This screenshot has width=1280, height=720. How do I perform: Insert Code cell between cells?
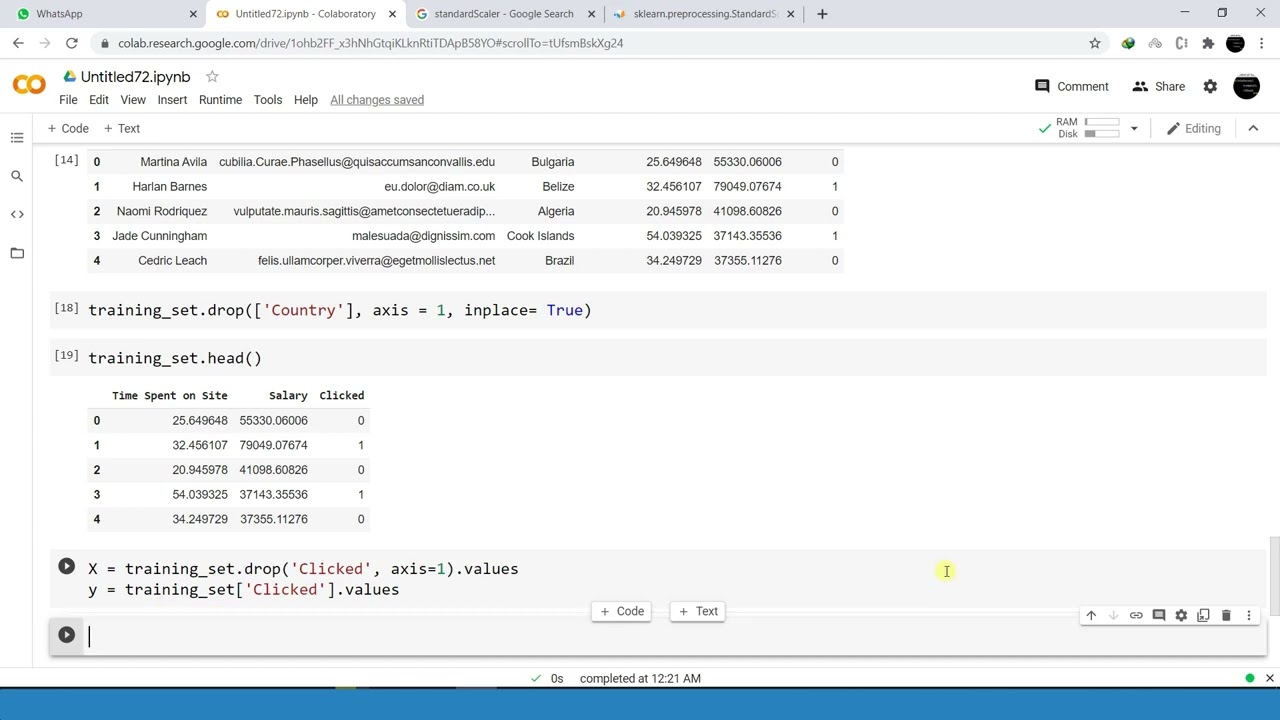pyautogui.click(x=621, y=611)
